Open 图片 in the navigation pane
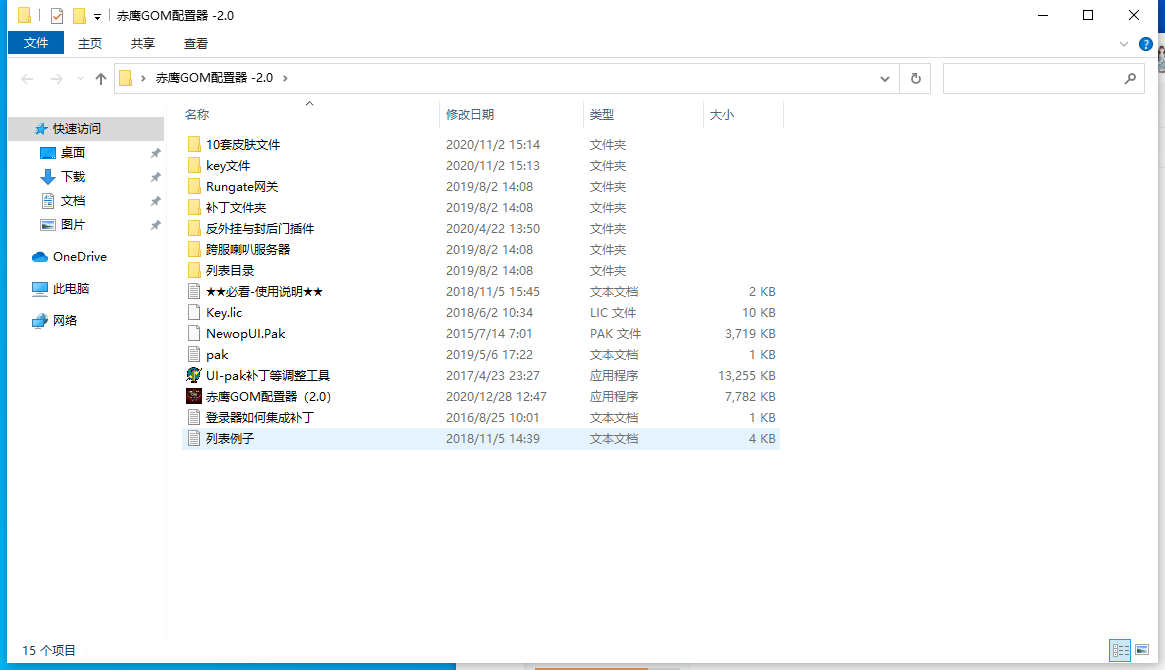Image resolution: width=1165 pixels, height=670 pixels. 73,224
